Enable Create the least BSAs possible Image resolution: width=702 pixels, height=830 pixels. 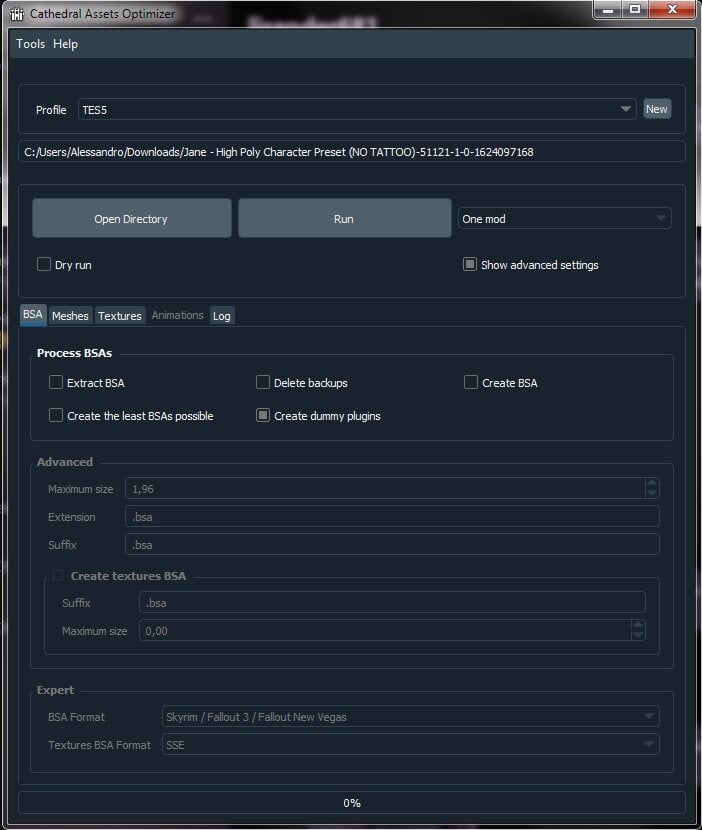[56, 415]
